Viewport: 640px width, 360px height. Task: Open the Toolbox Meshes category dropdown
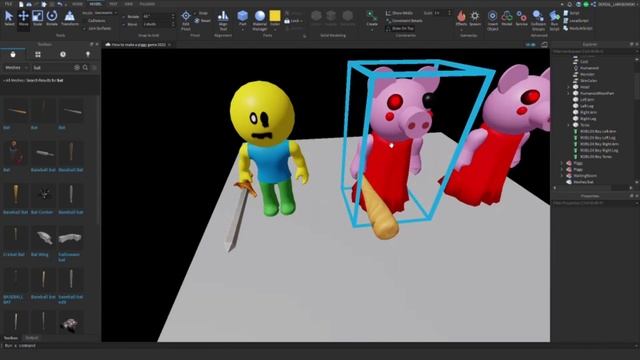click(x=16, y=67)
